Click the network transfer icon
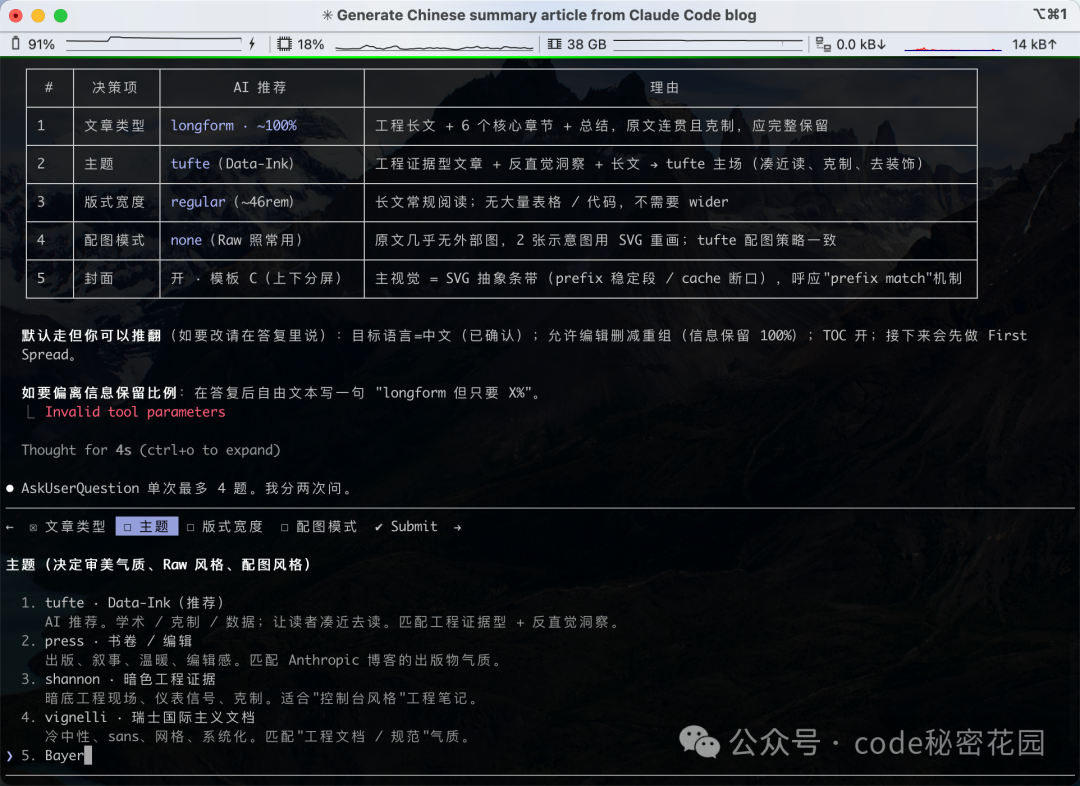Image resolution: width=1080 pixels, height=786 pixels. 823,44
